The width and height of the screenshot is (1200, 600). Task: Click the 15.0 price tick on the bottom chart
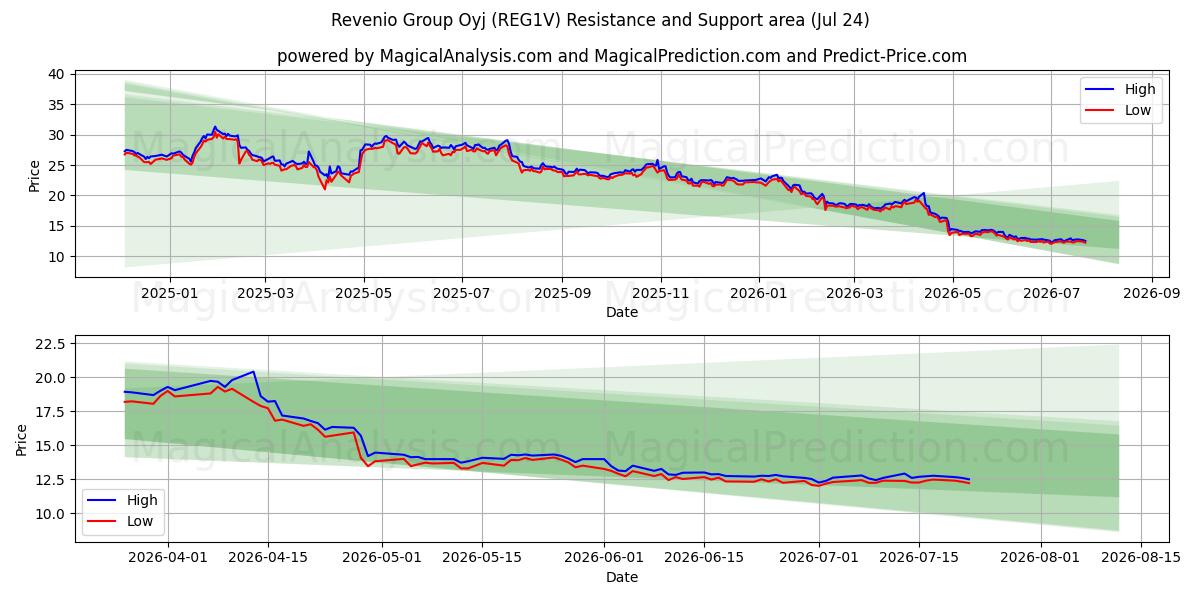click(x=50, y=446)
